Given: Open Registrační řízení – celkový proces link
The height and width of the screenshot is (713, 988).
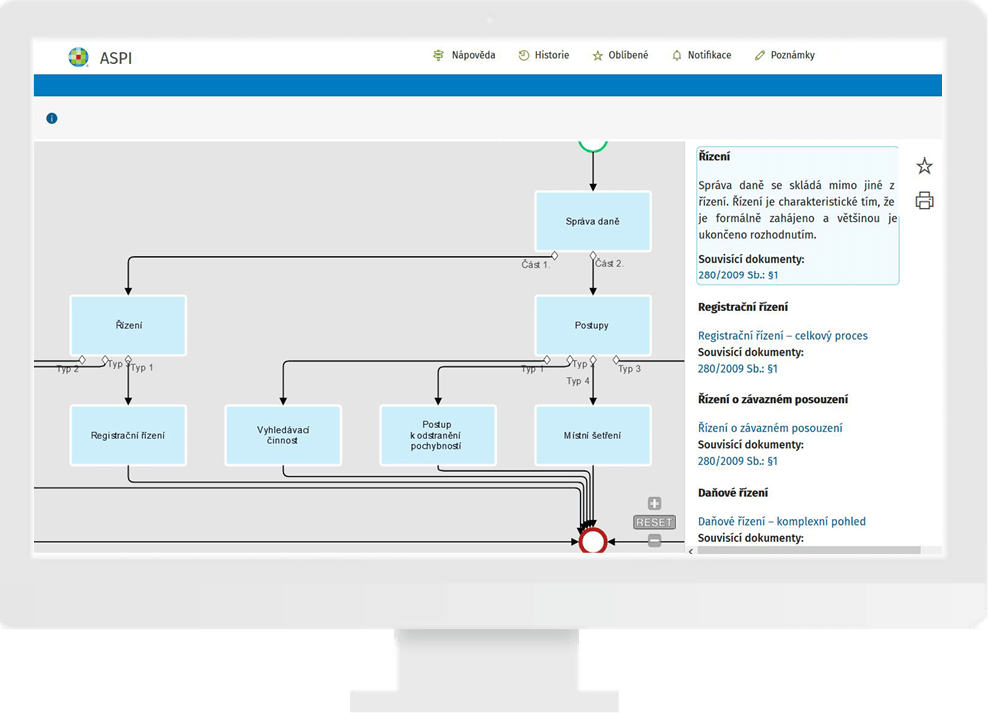Looking at the screenshot, I should click(782, 336).
